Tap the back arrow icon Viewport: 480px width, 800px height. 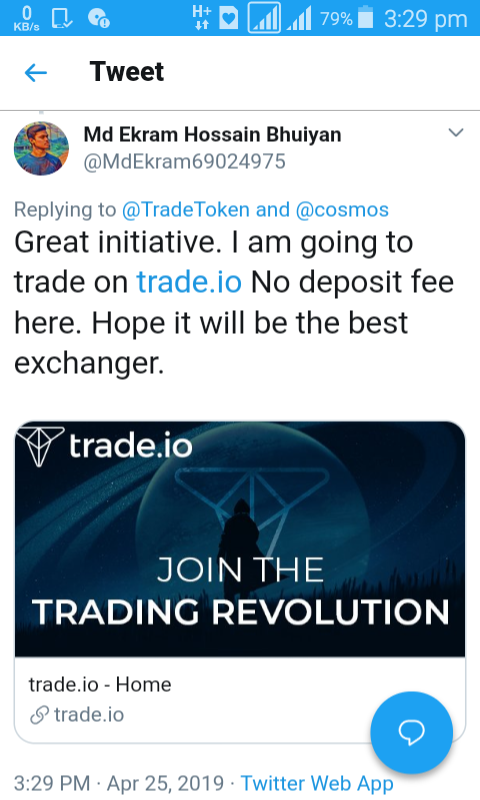click(36, 72)
